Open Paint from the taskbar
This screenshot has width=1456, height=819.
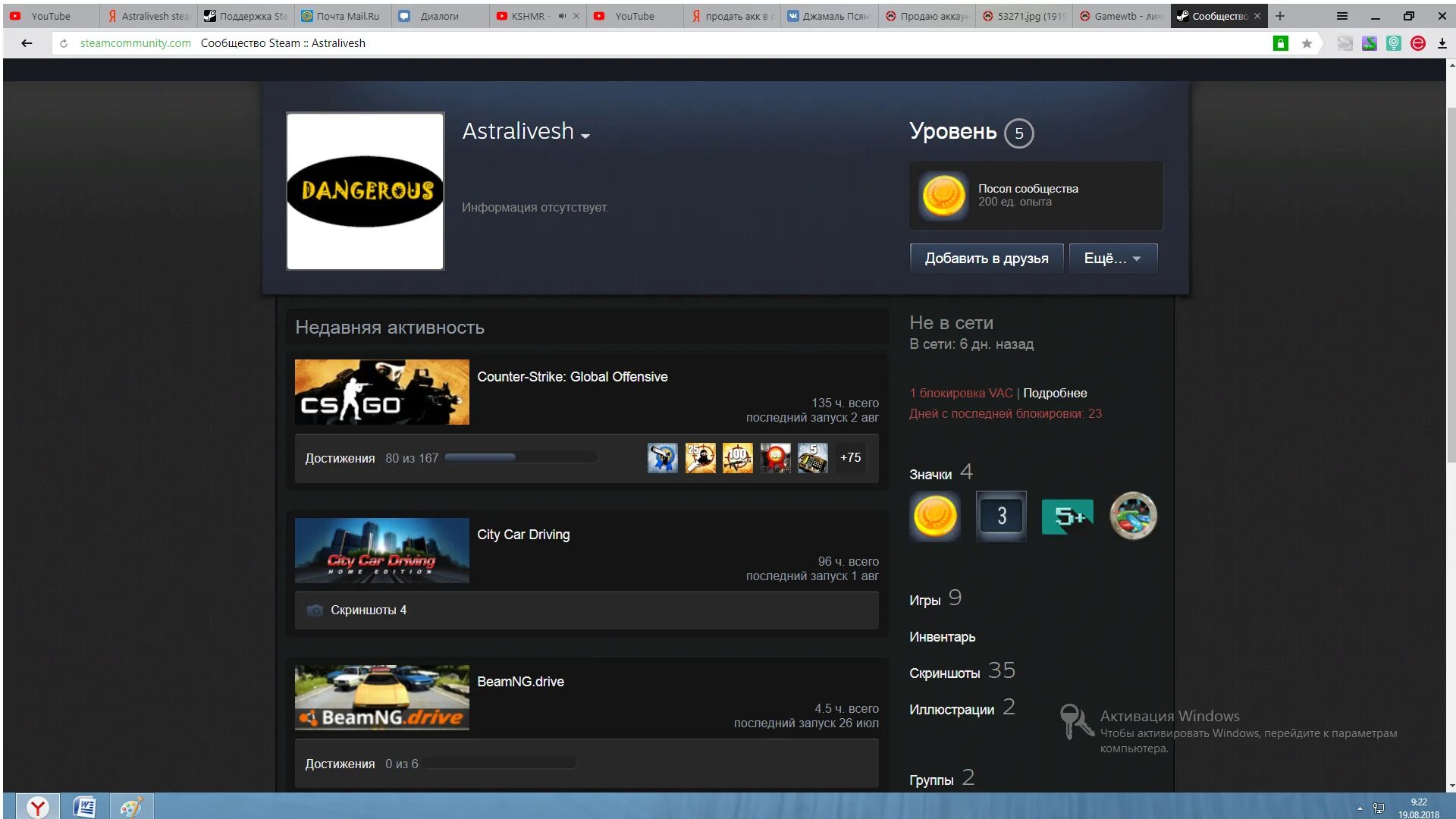(130, 807)
